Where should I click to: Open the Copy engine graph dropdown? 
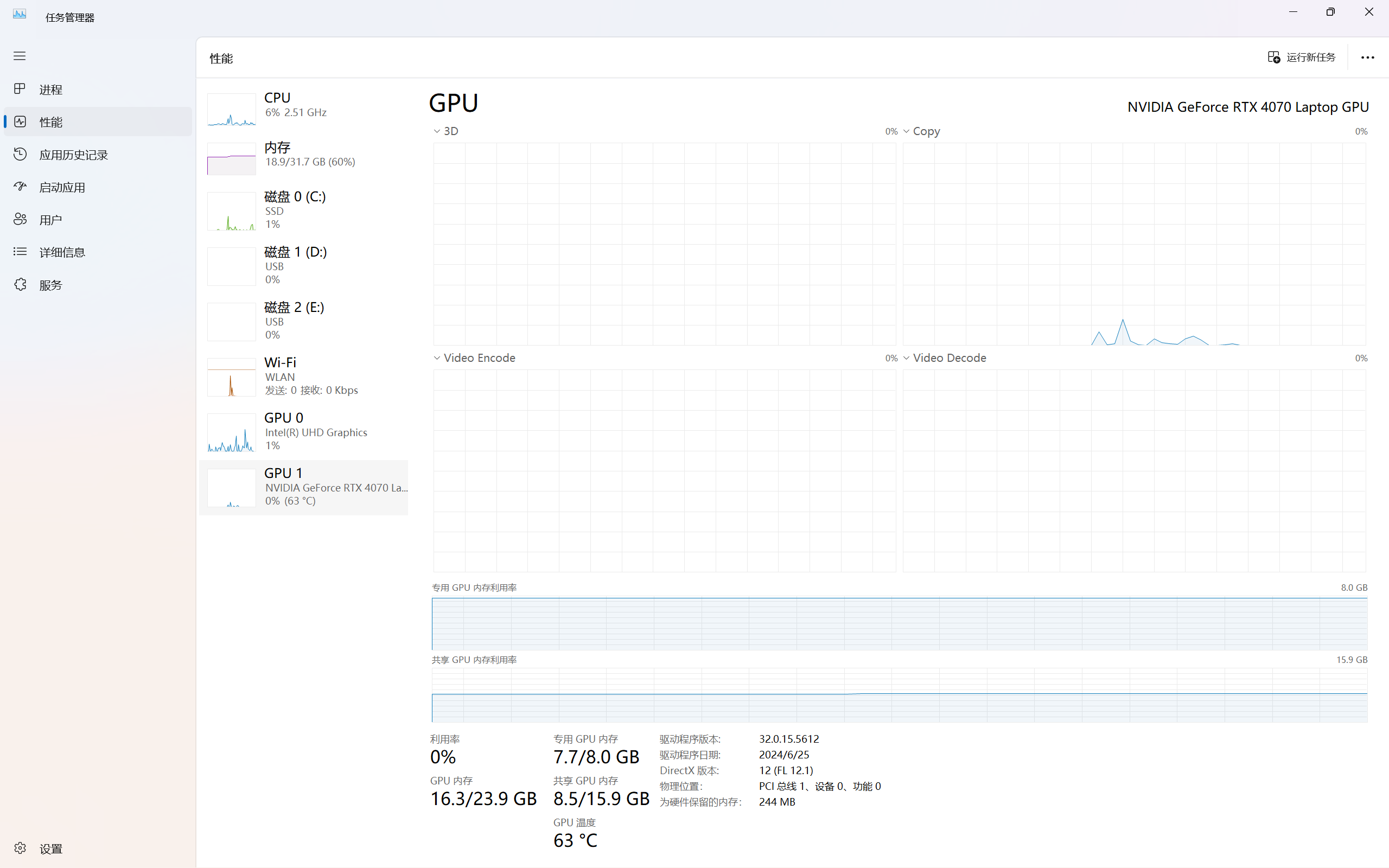[x=906, y=131]
